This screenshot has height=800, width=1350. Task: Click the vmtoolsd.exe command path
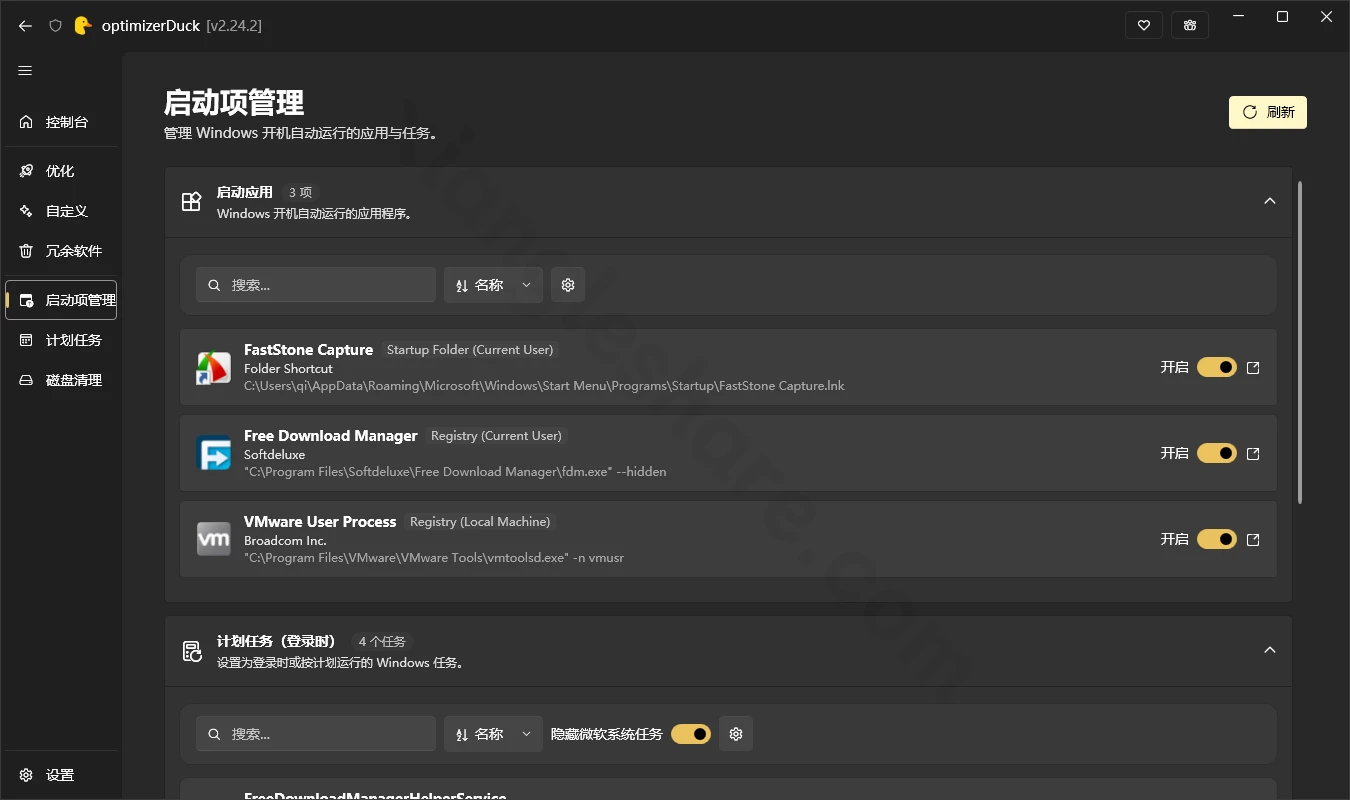tap(434, 558)
